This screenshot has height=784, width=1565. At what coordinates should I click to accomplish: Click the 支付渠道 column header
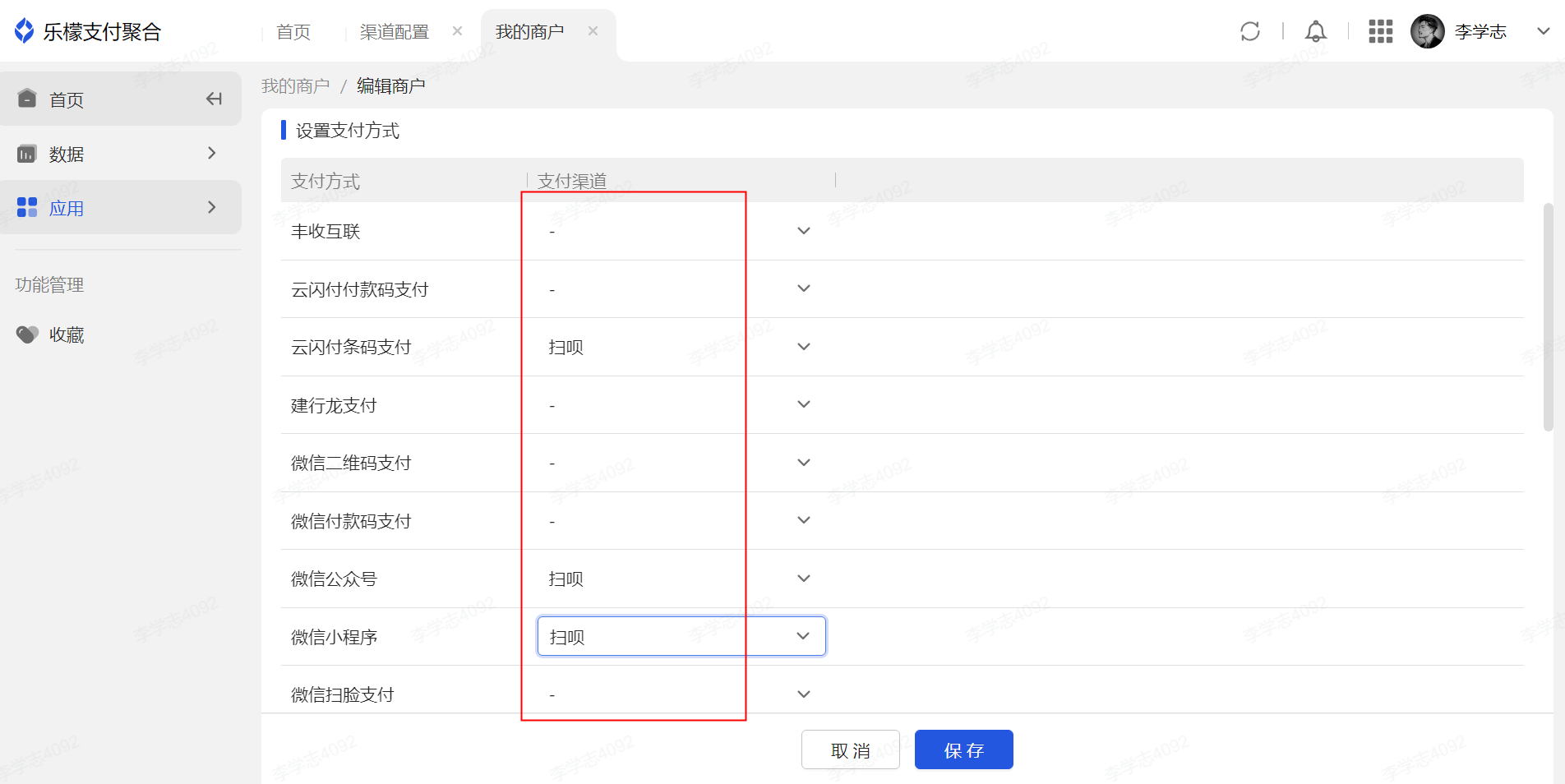pyautogui.click(x=572, y=181)
